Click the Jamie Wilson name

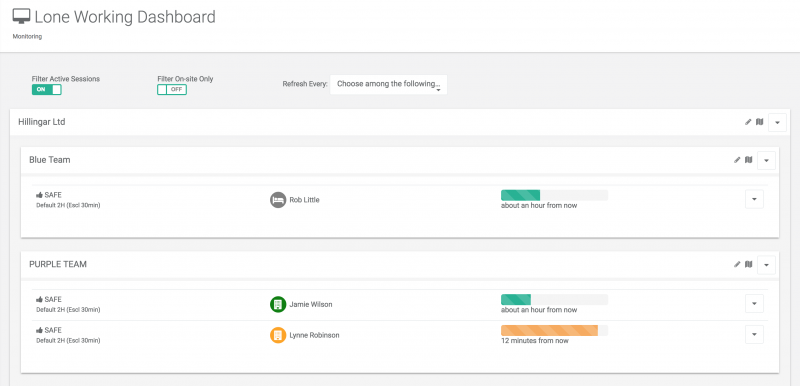click(x=311, y=304)
